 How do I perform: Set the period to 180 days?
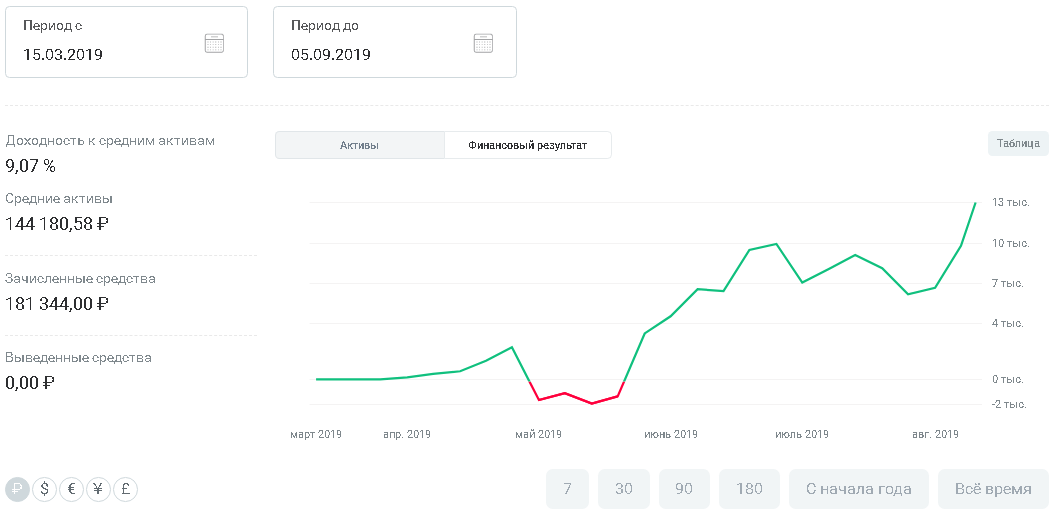[x=749, y=488]
